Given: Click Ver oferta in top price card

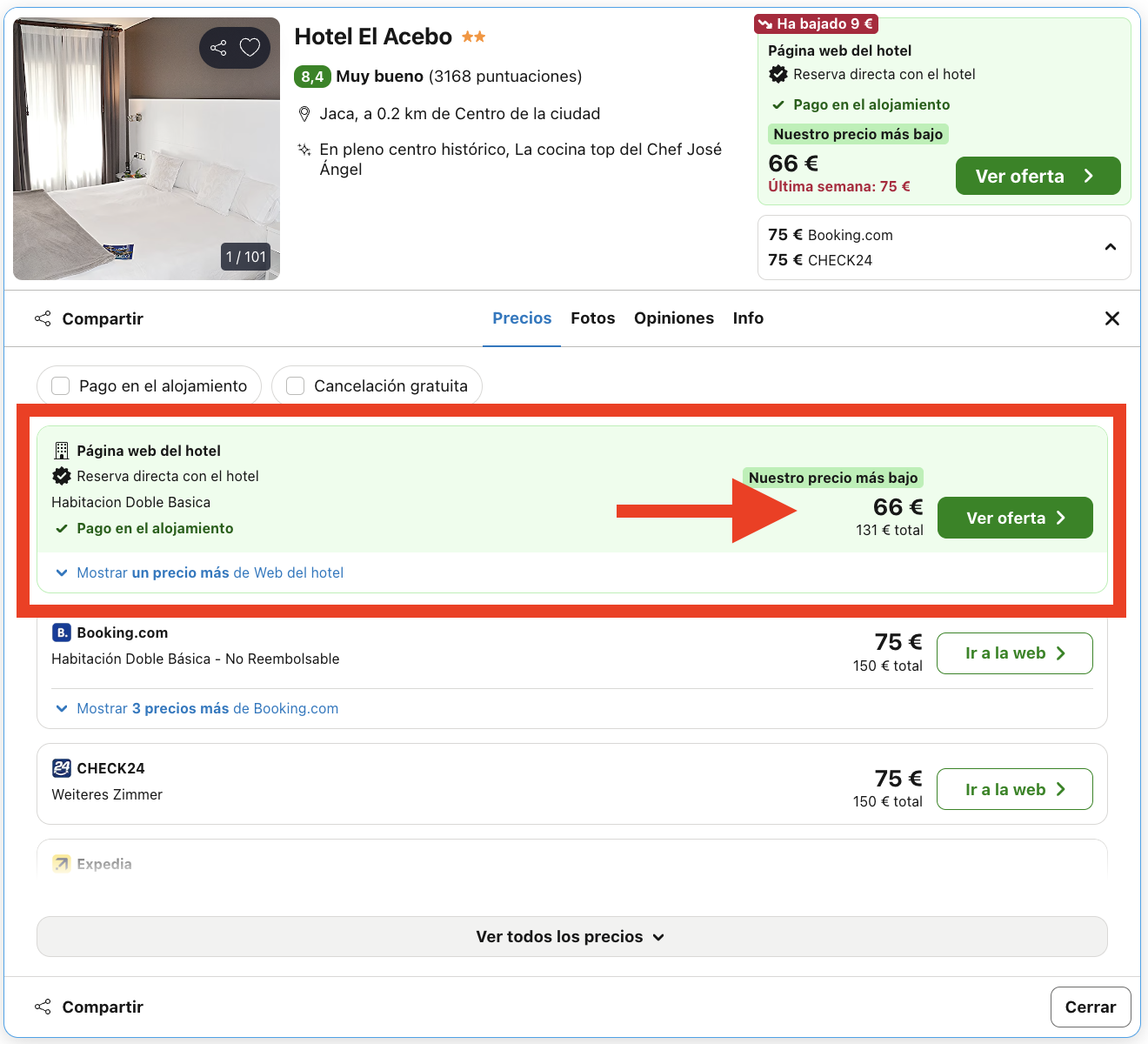Looking at the screenshot, I should 1037,177.
